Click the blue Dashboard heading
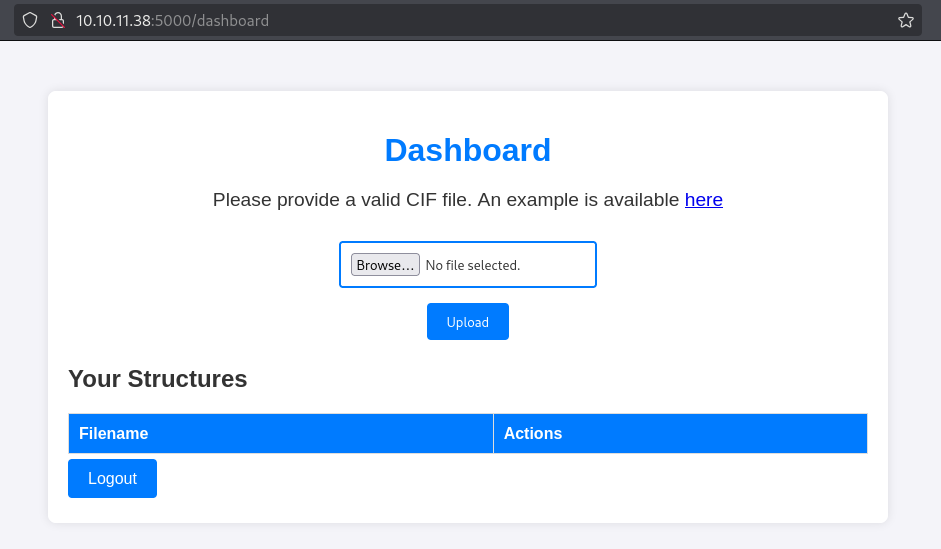Screen dimensions: 941x549 tap(467, 150)
